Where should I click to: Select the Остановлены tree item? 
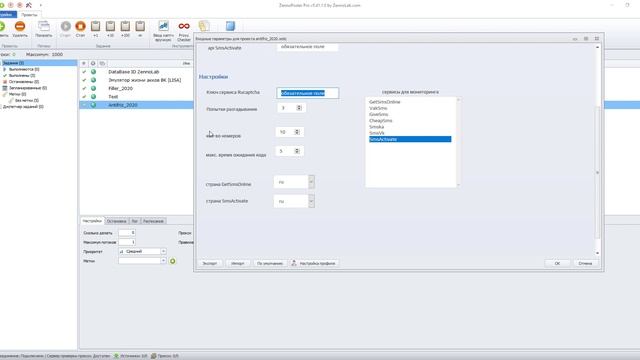click(x=24, y=82)
